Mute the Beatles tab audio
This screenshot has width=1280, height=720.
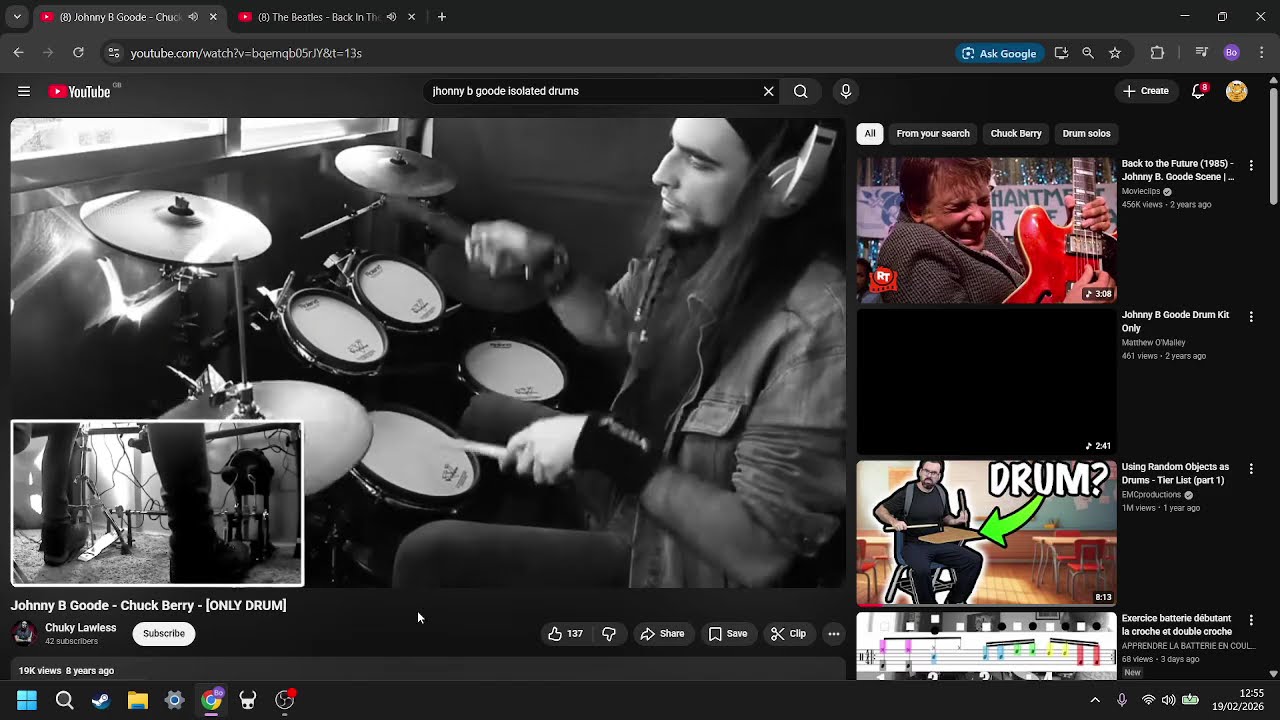point(391,17)
